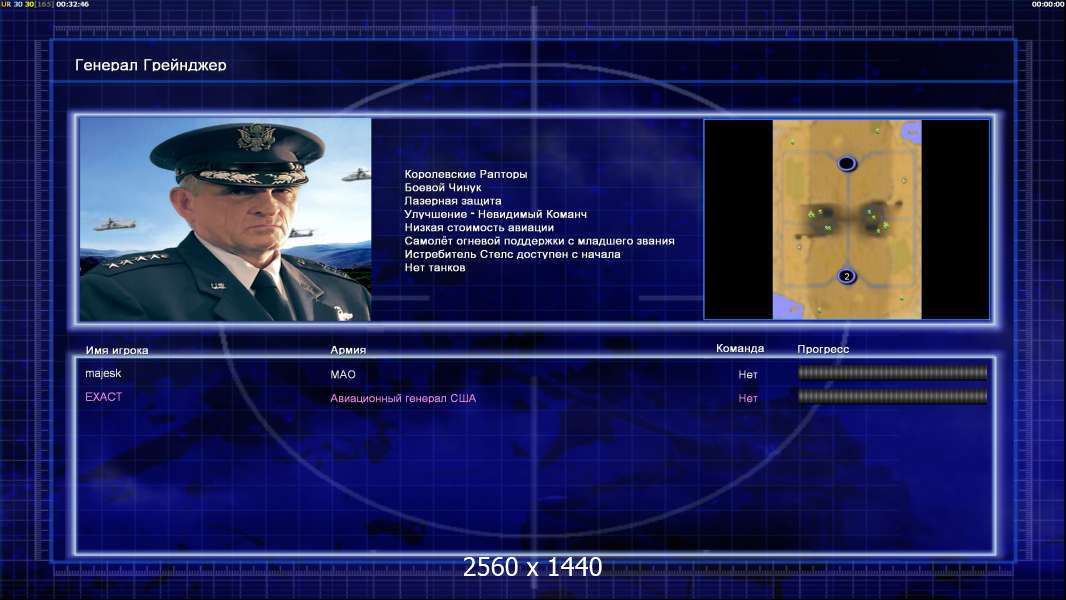1066x600 pixels.
Task: Click the 'Нет танков' line
Action: click(435, 267)
